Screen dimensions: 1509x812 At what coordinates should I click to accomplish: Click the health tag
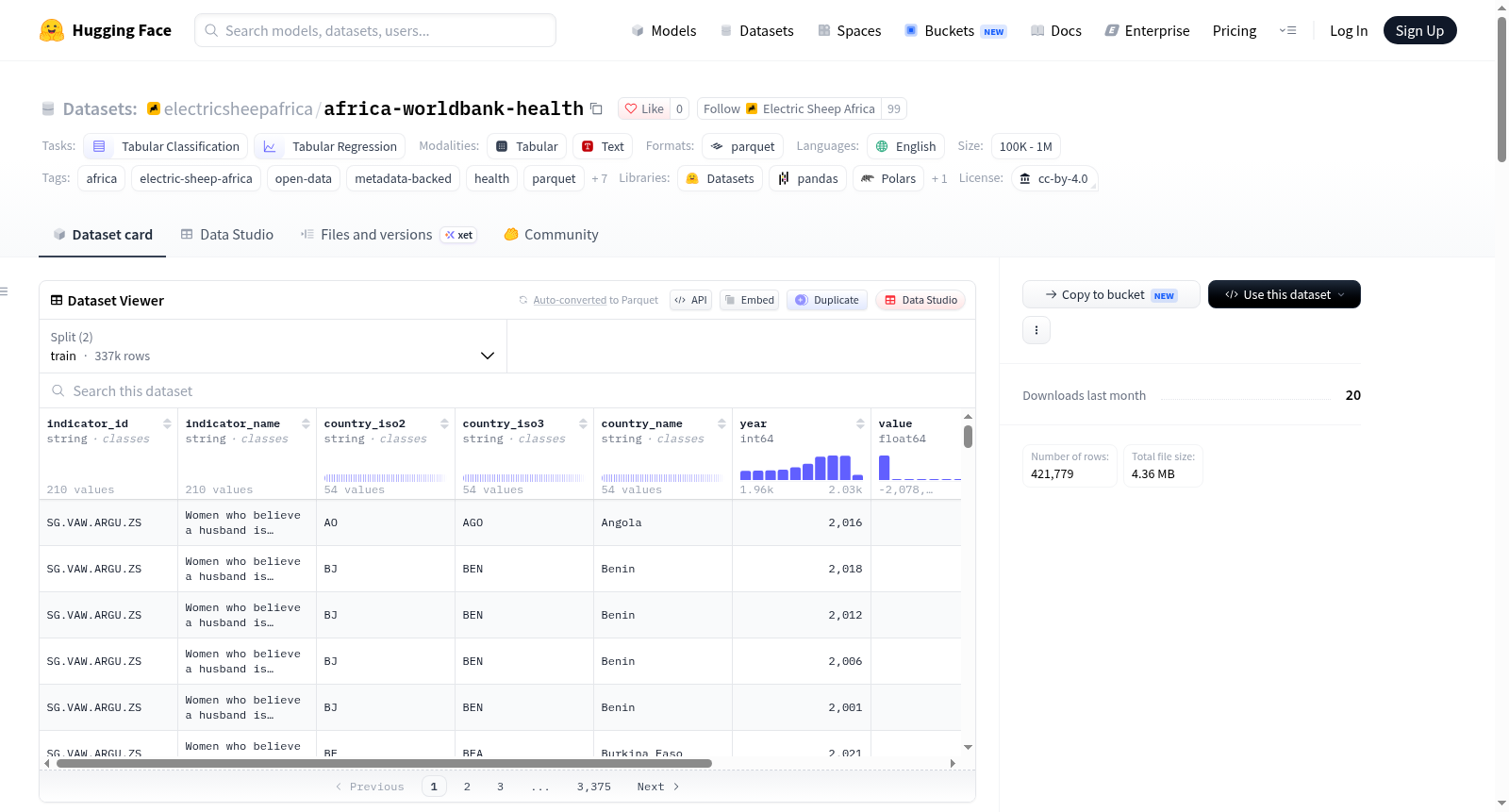tap(491, 178)
